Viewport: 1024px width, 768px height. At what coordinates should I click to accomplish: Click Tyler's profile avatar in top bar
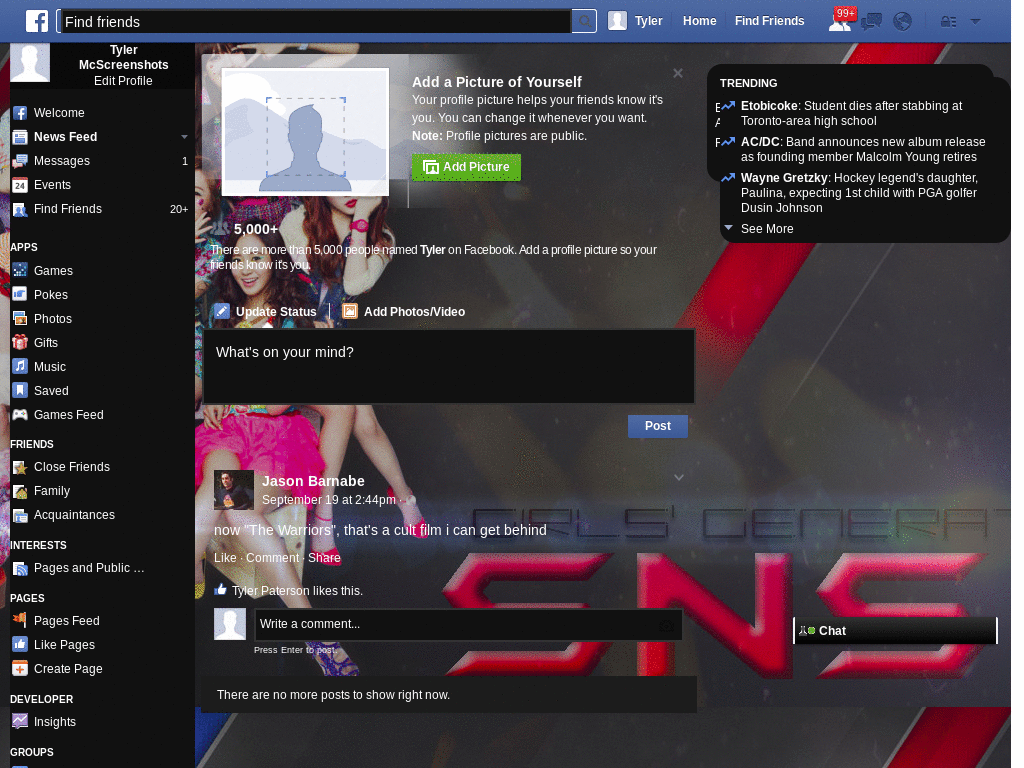pyautogui.click(x=617, y=21)
